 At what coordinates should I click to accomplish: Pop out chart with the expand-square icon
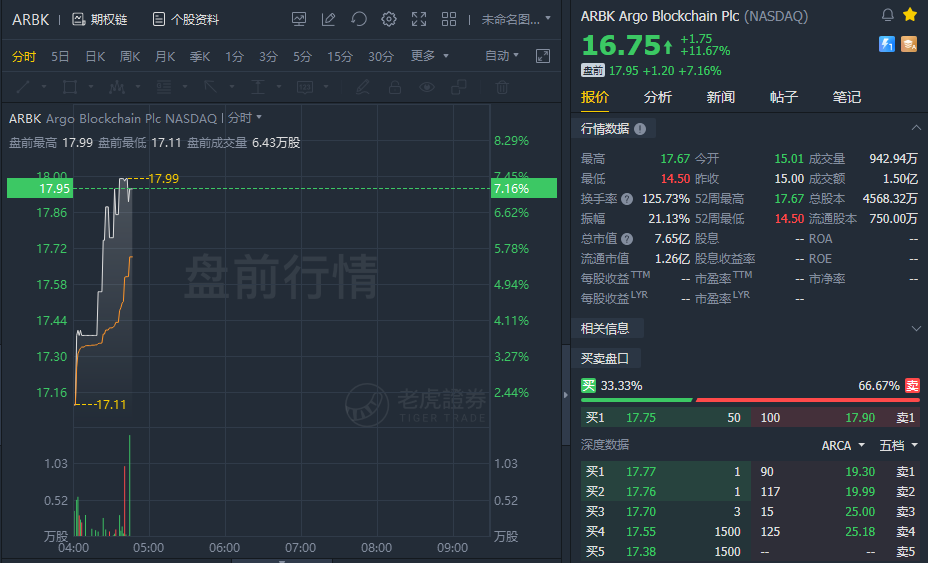click(543, 56)
